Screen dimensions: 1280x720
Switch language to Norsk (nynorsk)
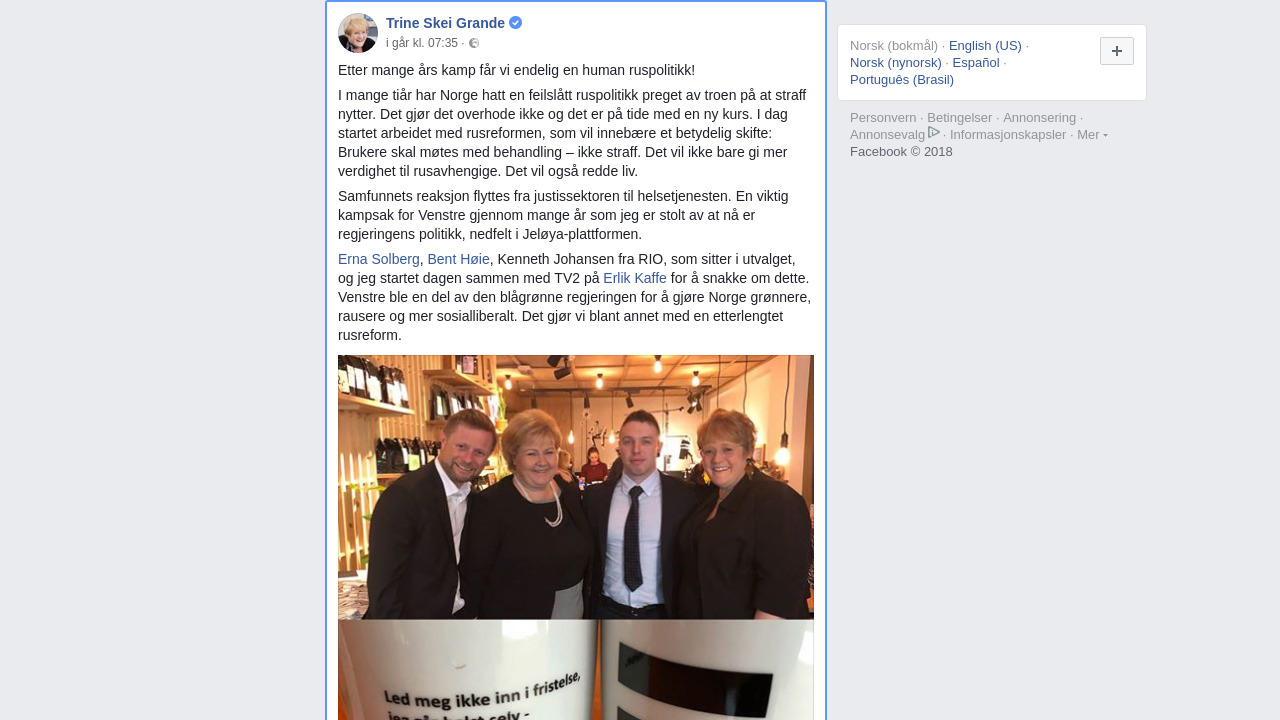coord(896,63)
